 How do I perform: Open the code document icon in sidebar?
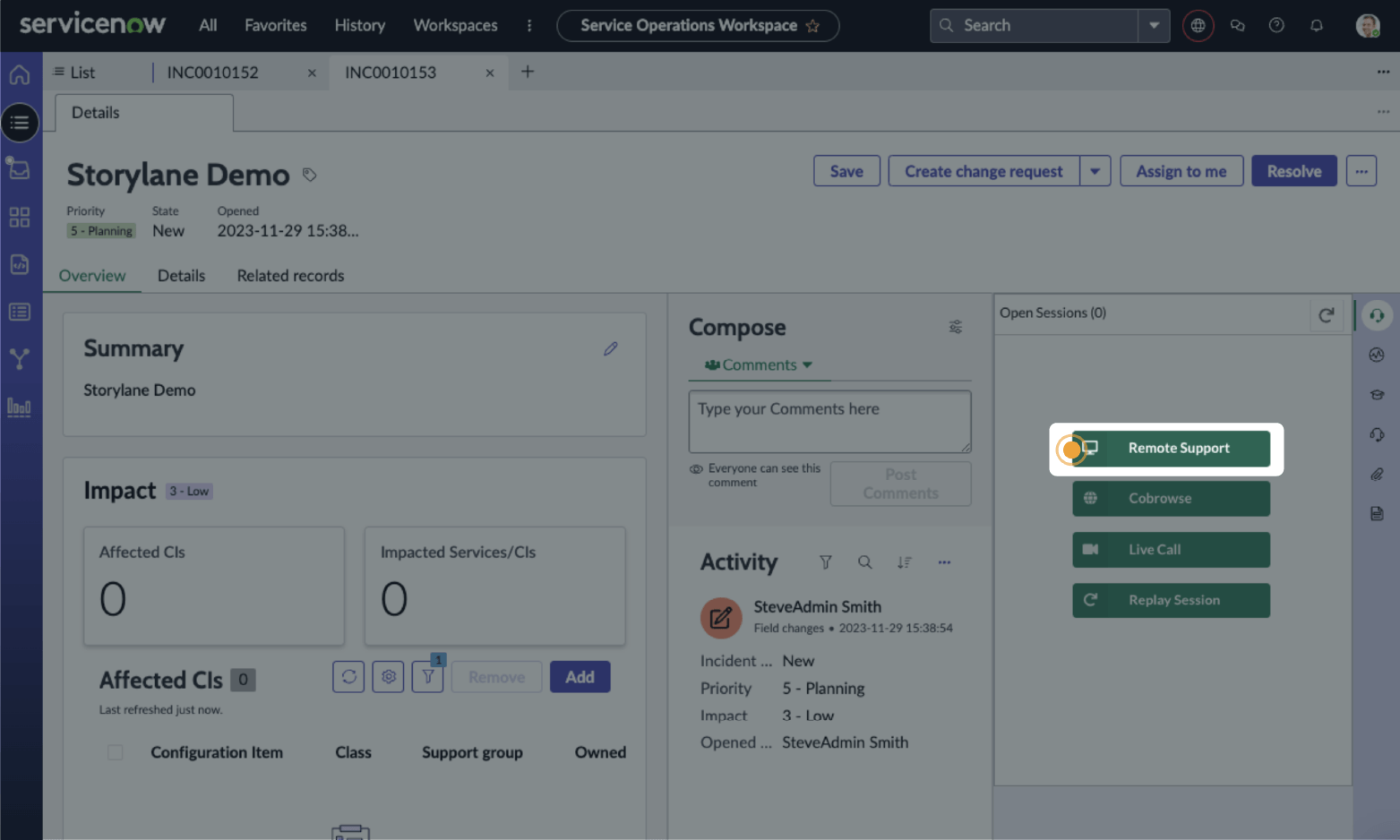pyautogui.click(x=19, y=264)
